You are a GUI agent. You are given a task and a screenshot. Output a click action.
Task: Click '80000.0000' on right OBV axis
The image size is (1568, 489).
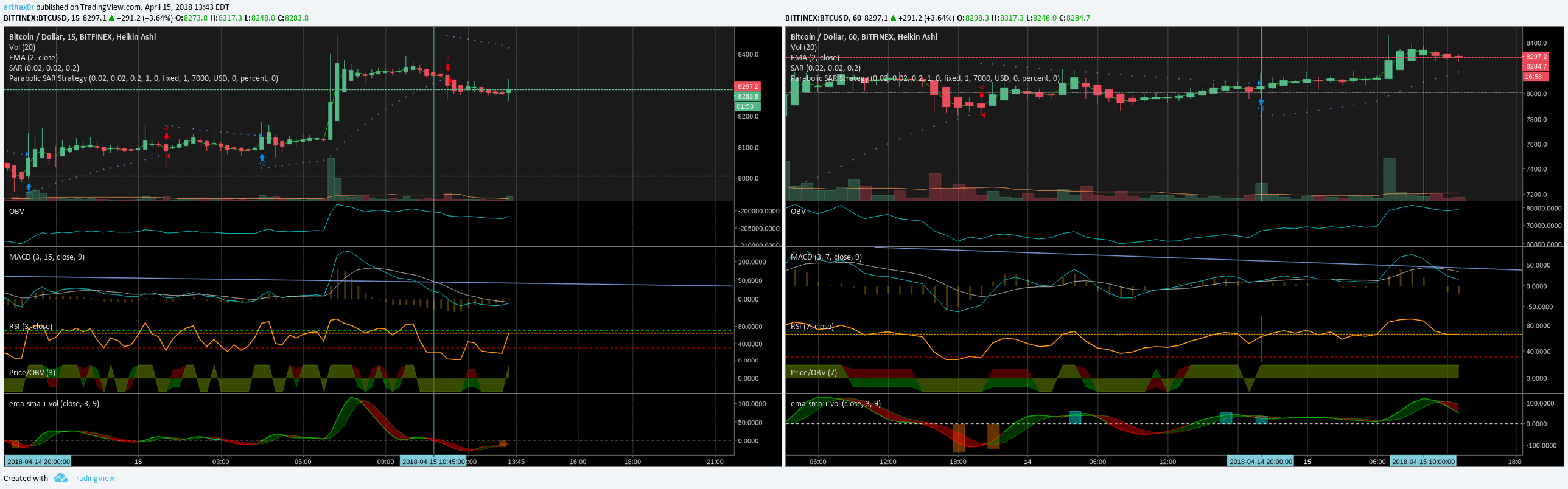[1545, 208]
